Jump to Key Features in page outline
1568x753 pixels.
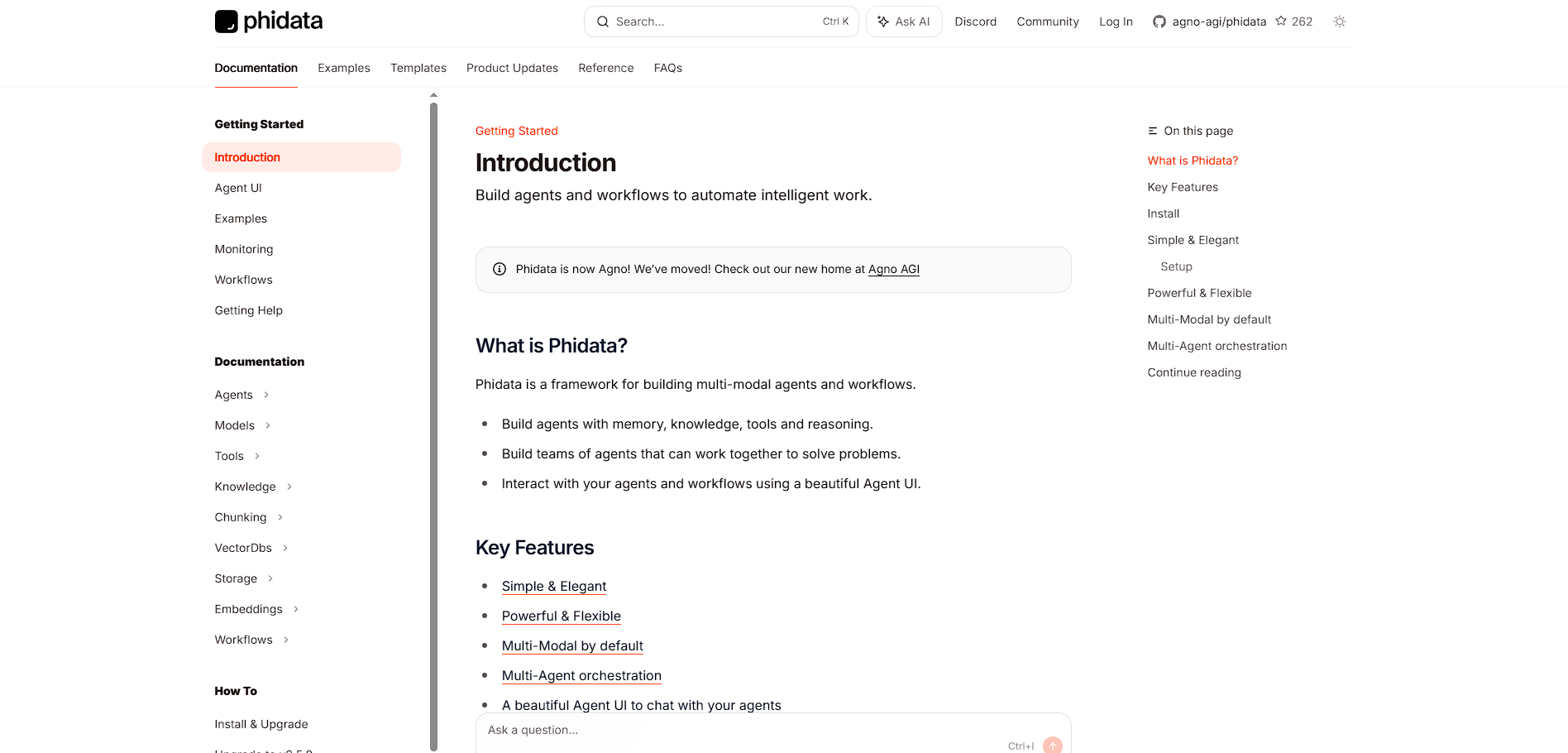(1183, 187)
